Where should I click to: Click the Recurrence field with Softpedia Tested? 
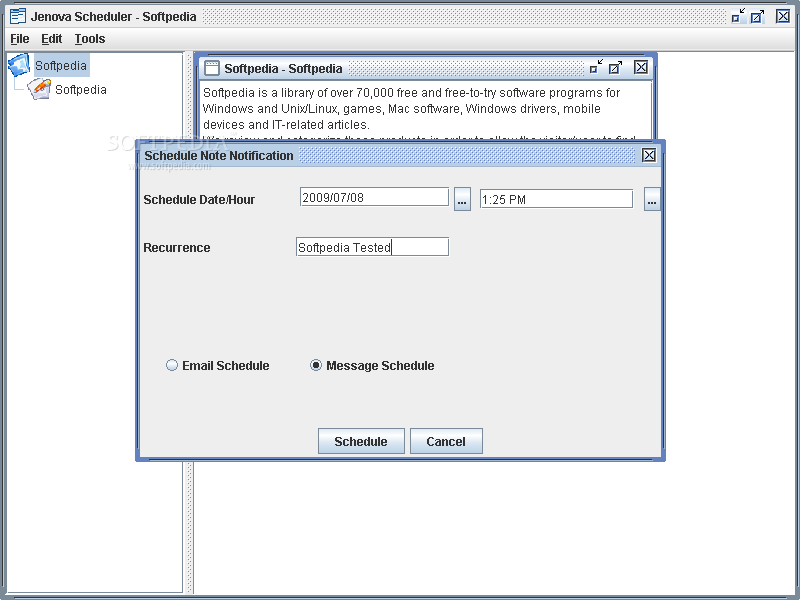pos(372,247)
